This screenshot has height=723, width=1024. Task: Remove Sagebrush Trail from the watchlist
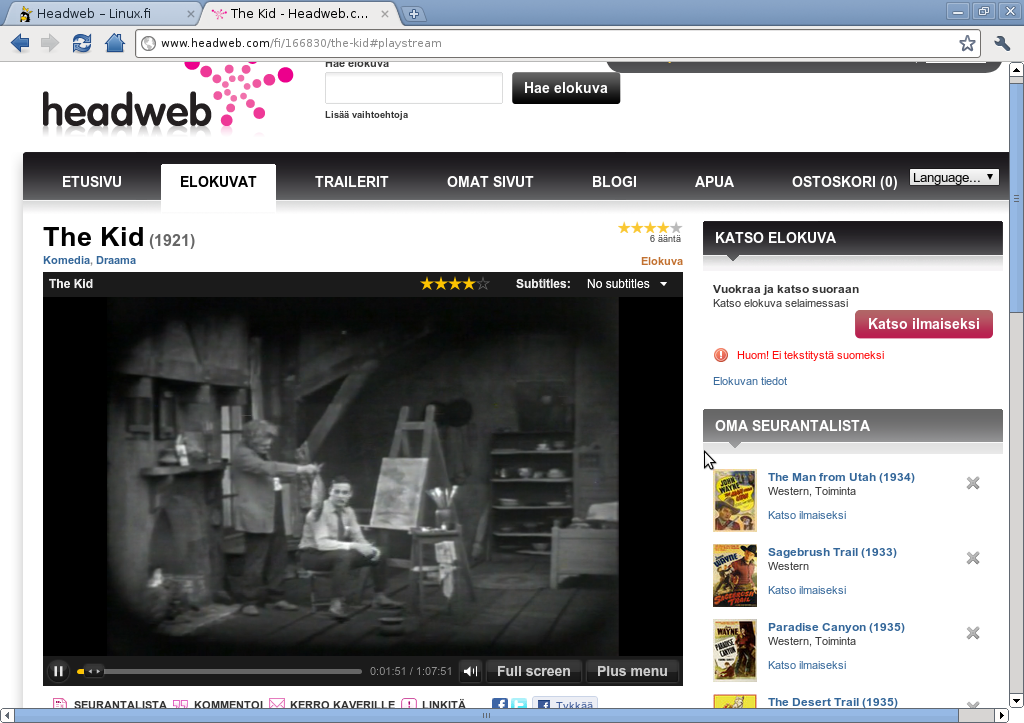point(972,558)
